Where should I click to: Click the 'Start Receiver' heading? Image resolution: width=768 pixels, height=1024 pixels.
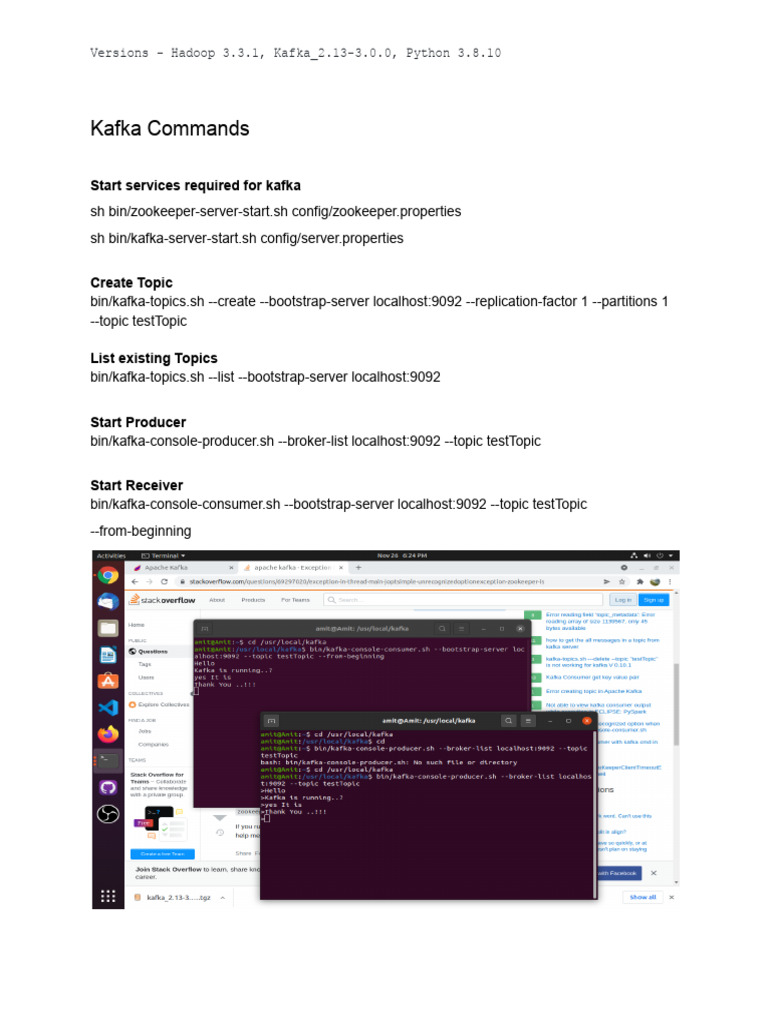(x=136, y=486)
